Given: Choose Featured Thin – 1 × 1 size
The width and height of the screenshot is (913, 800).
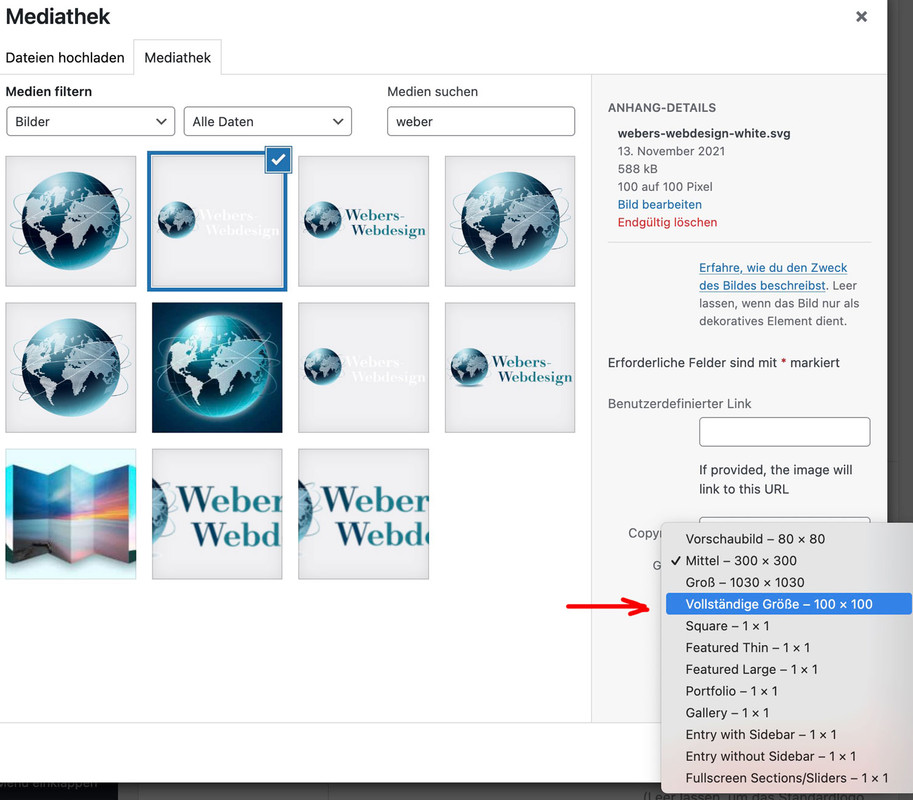Looking at the screenshot, I should (788, 647).
